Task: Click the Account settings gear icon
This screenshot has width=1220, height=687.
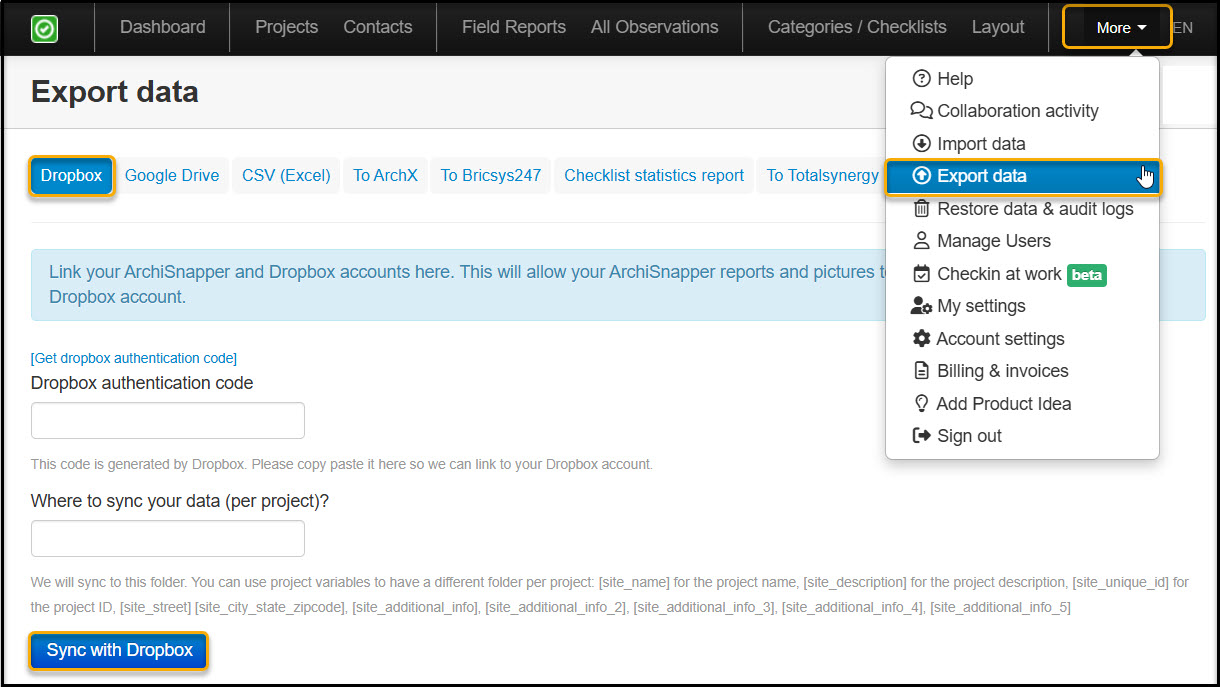Action: click(922, 339)
